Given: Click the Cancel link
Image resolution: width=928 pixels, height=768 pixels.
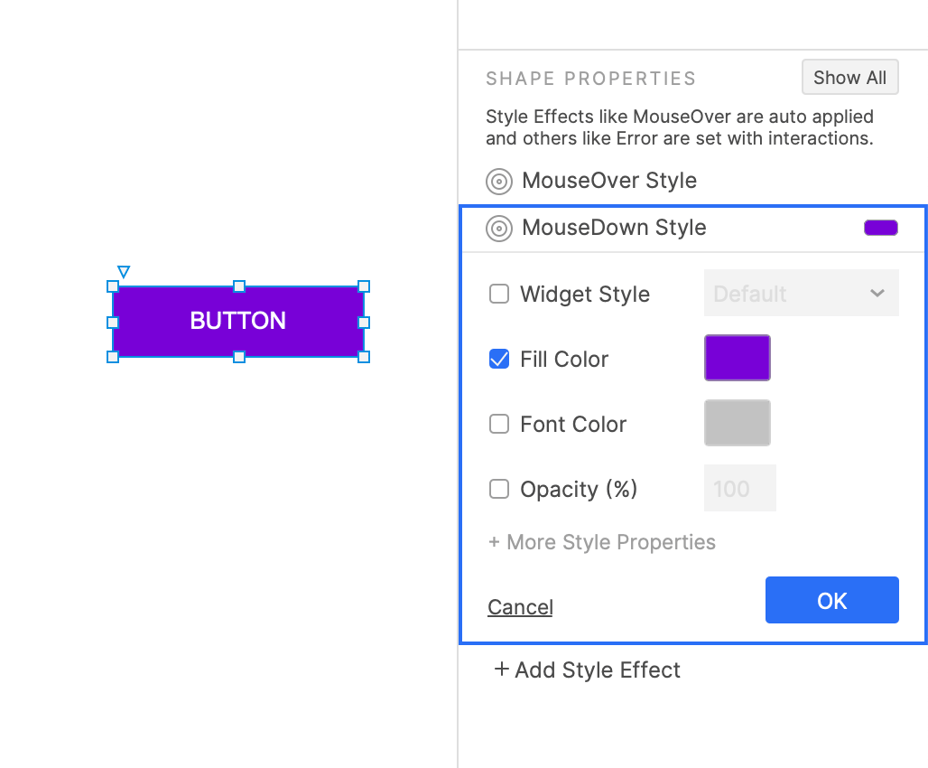Looking at the screenshot, I should (520, 607).
